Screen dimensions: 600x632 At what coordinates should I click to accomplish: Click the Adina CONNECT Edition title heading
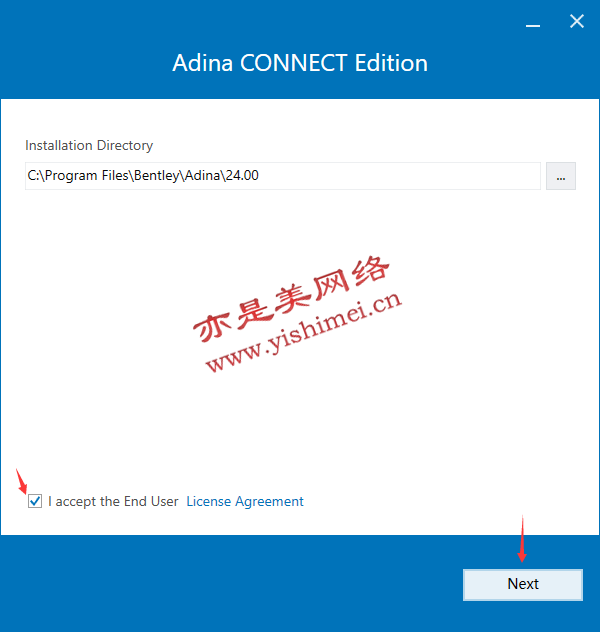(x=300, y=63)
